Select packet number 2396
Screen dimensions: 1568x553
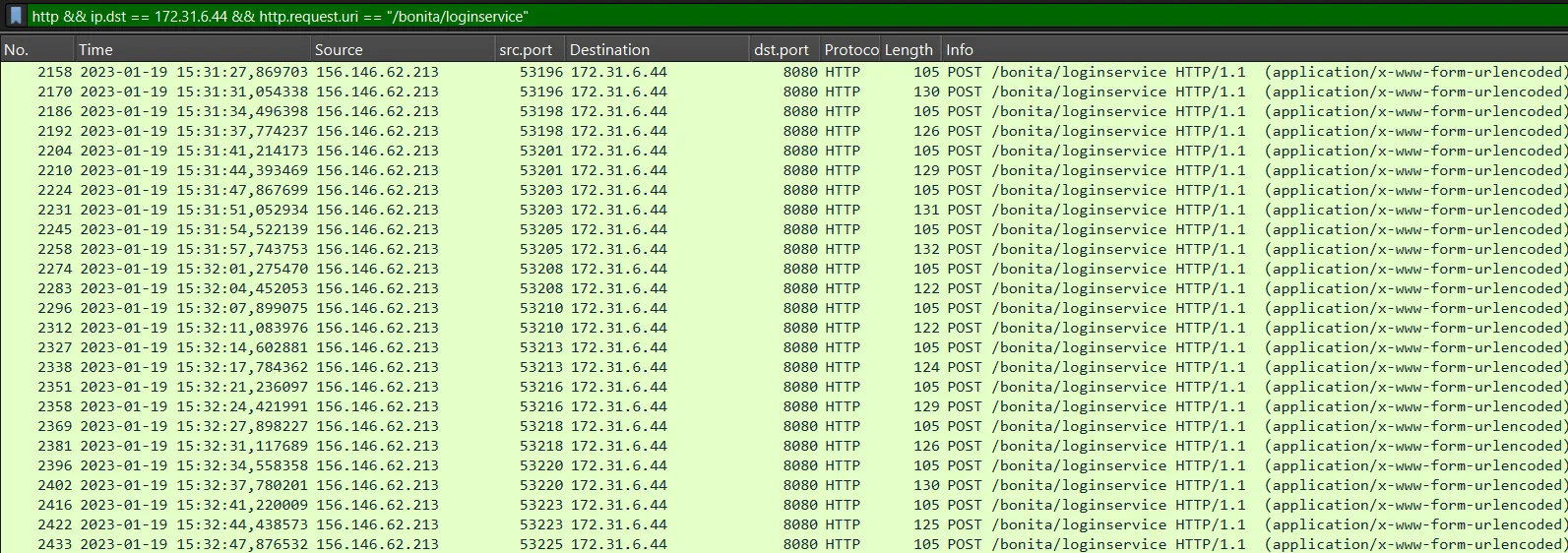[x=784, y=465]
